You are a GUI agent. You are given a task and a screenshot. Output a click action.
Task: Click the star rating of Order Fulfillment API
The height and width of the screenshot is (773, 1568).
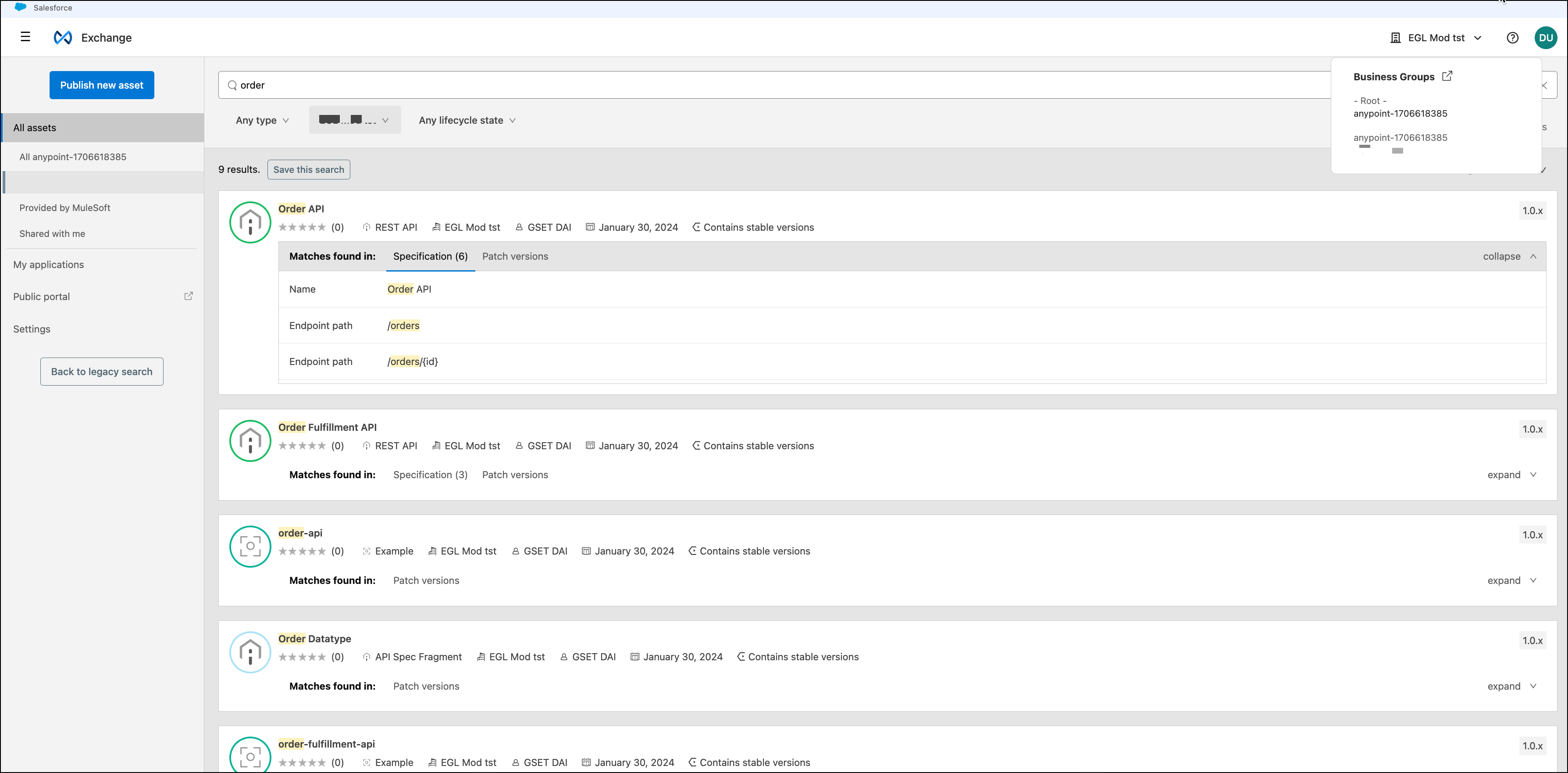pos(303,446)
